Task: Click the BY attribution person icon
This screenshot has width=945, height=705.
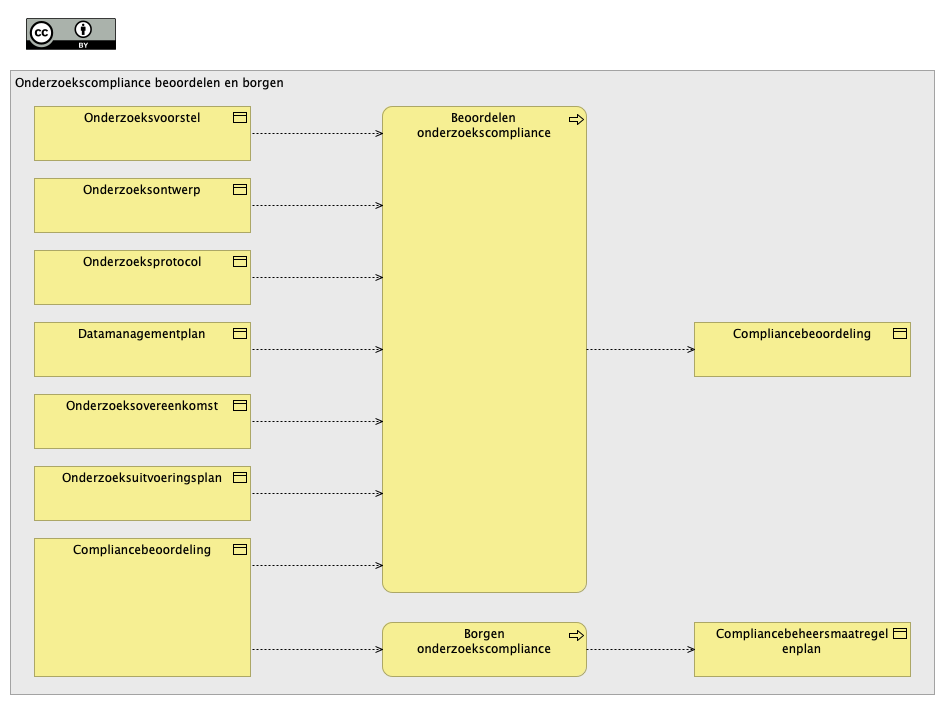Action: pos(83,29)
